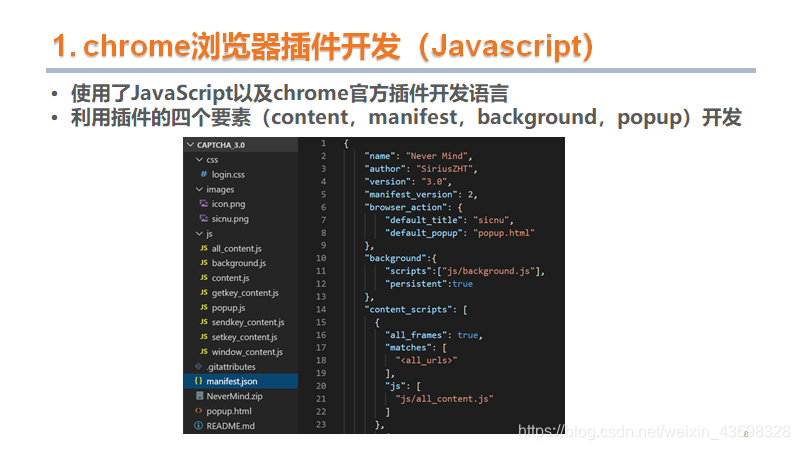Click the "manifest_version" key
This screenshot has height=450, width=800.
pyautogui.click(x=411, y=194)
